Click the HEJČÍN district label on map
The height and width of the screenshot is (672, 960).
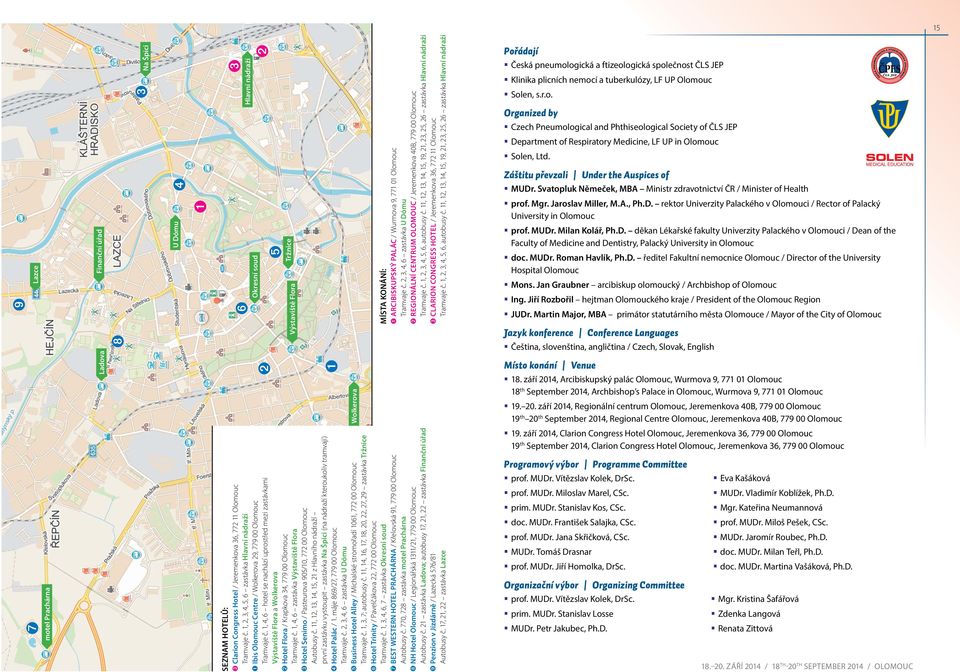[50, 337]
